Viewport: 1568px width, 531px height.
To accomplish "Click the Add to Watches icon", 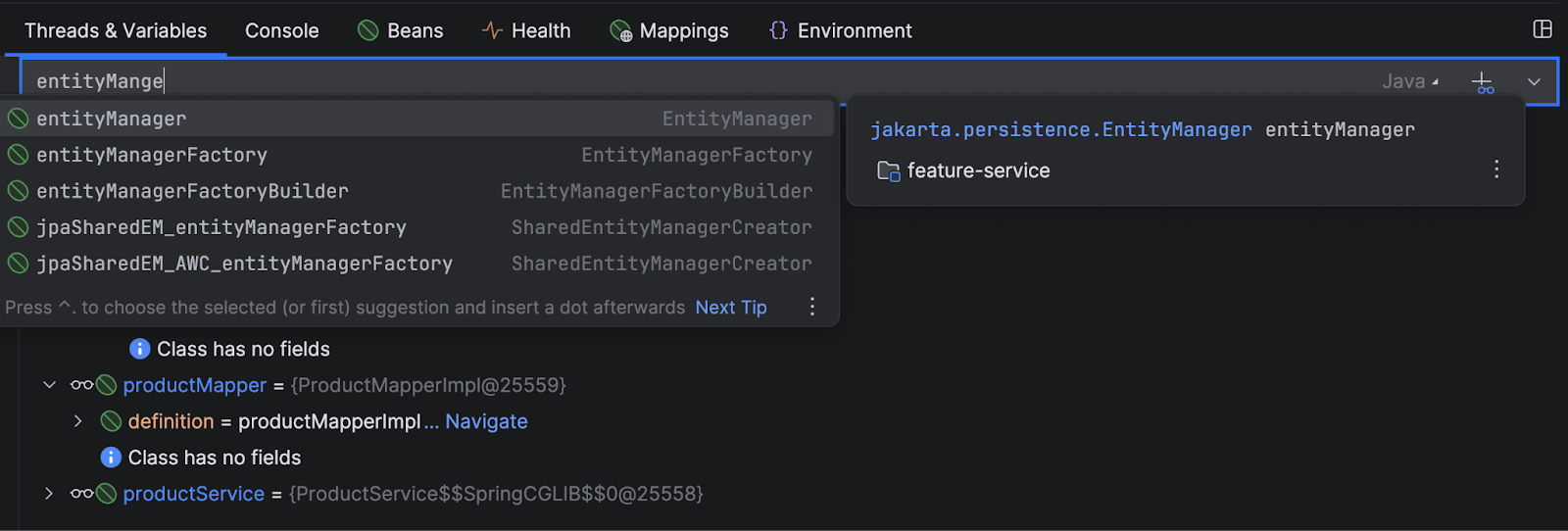I will (x=1483, y=82).
